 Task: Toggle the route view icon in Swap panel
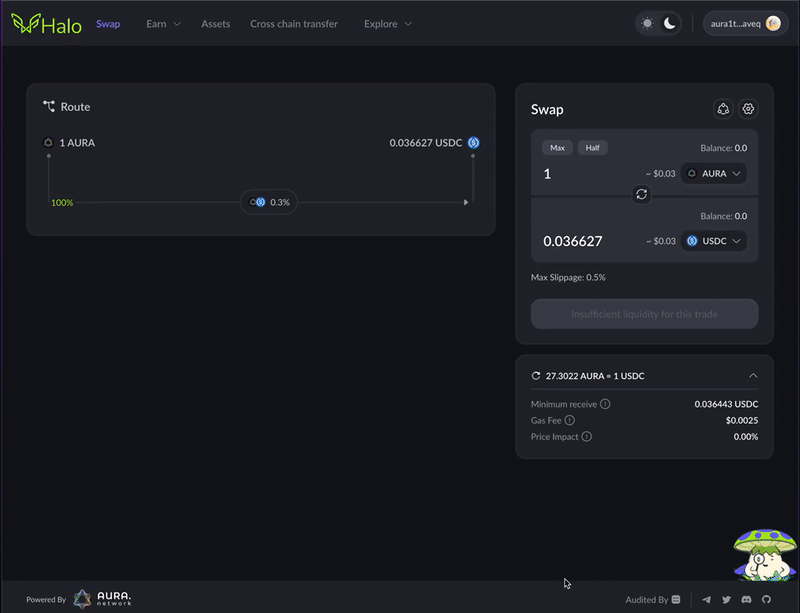pos(723,109)
